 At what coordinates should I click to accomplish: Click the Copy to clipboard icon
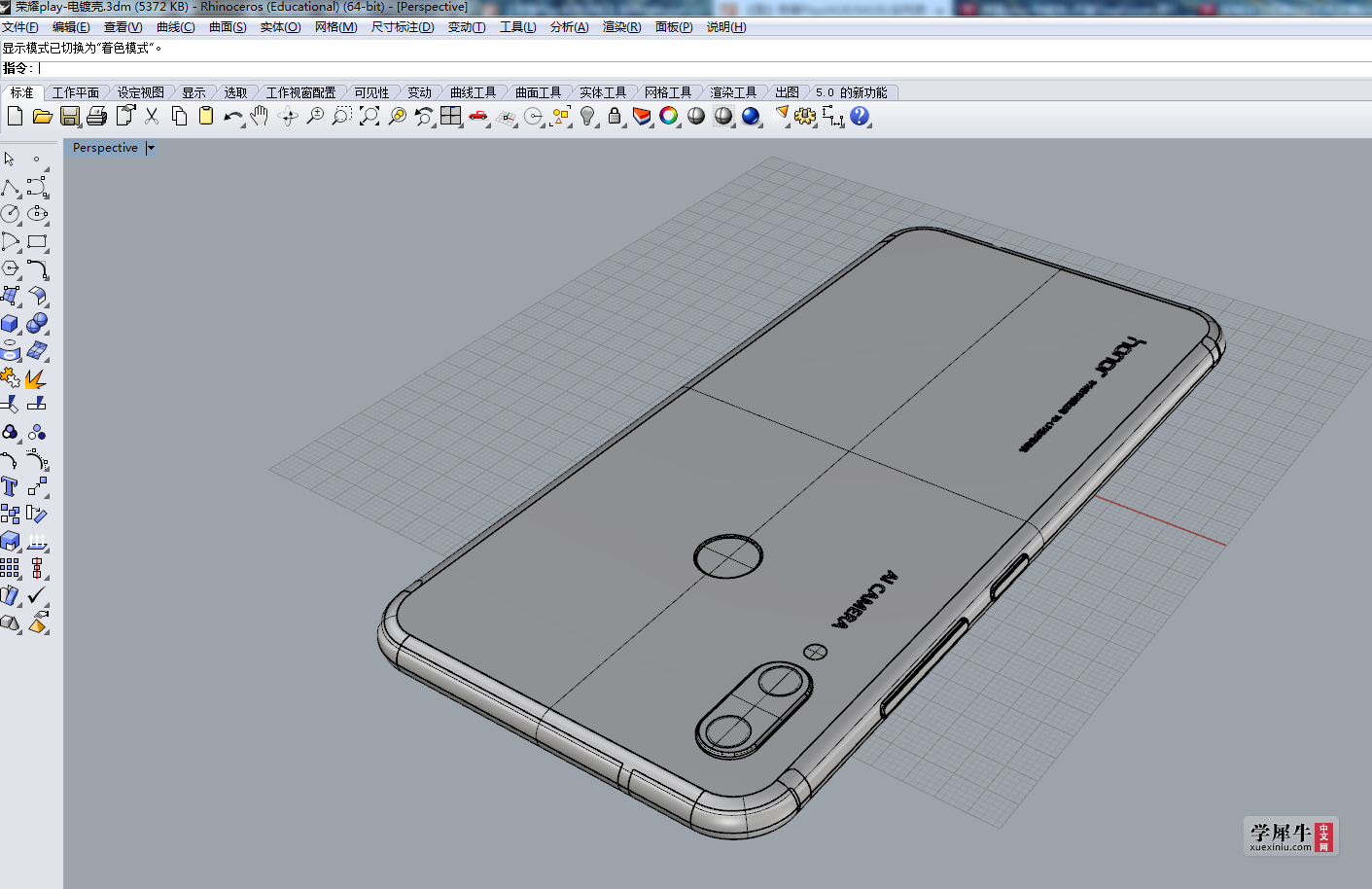[x=179, y=116]
